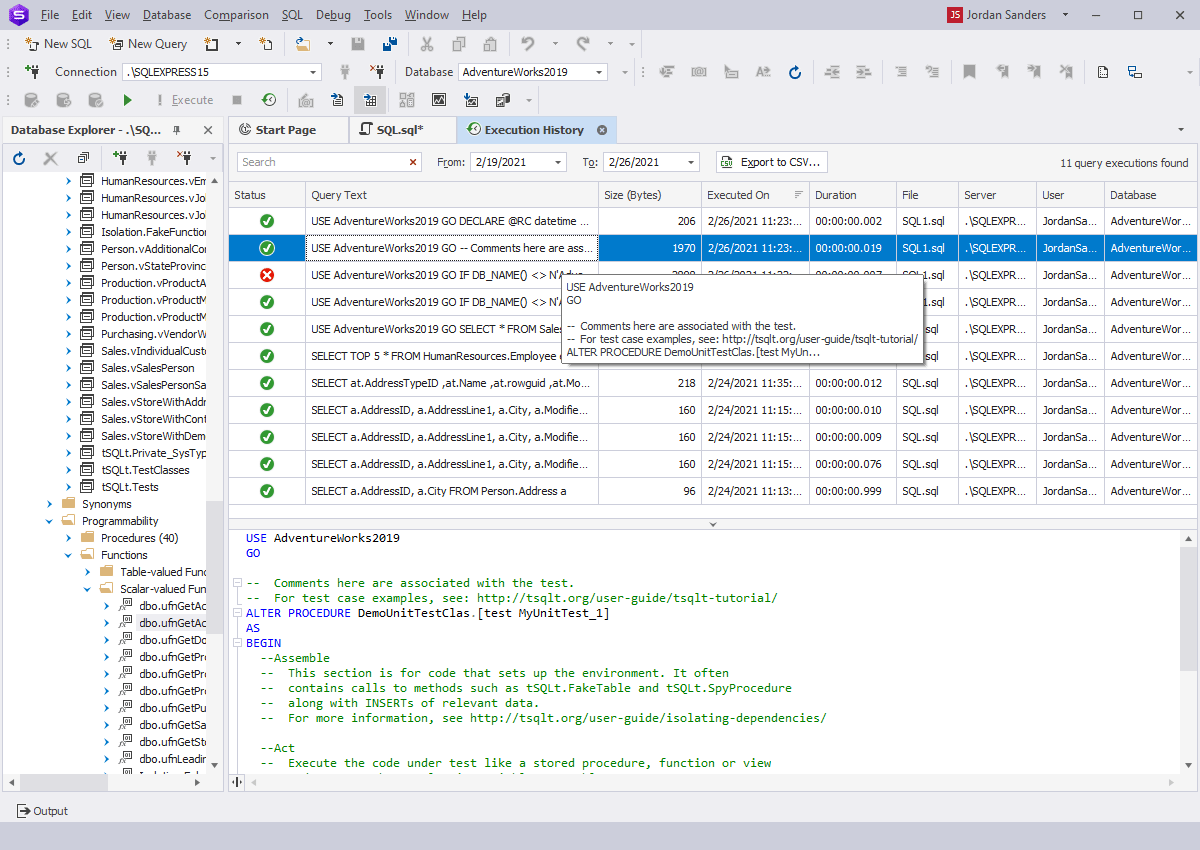Viewport: 1200px width, 850px height.
Task: Click the Size (Bytes) column header
Action: click(650, 195)
